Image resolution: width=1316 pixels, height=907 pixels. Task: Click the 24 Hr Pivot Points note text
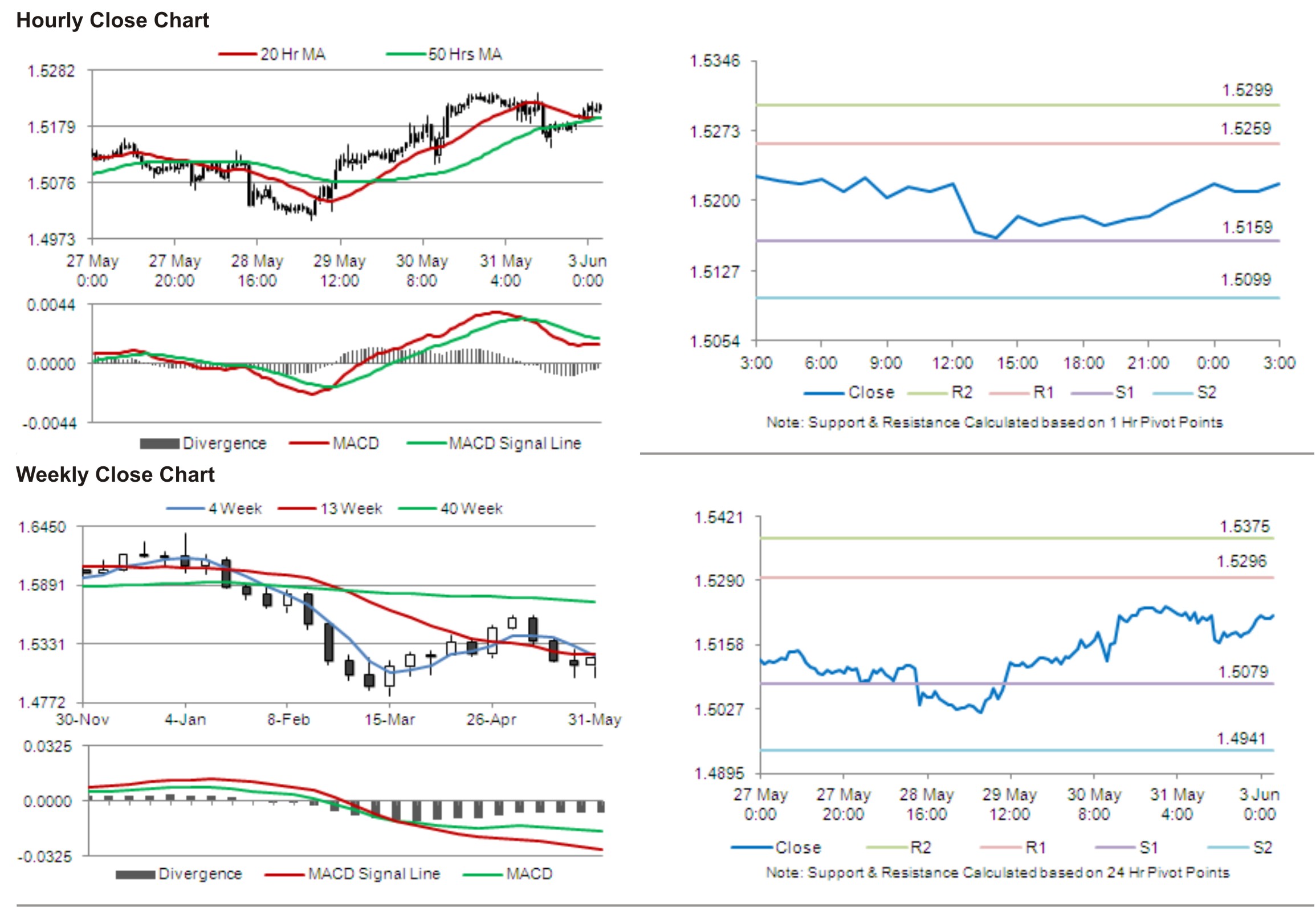click(997, 873)
